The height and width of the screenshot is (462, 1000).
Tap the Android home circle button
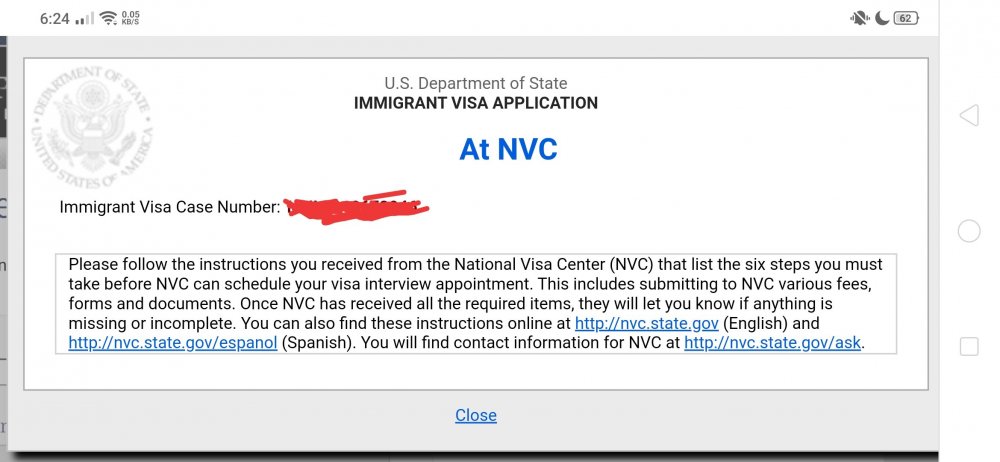969,231
